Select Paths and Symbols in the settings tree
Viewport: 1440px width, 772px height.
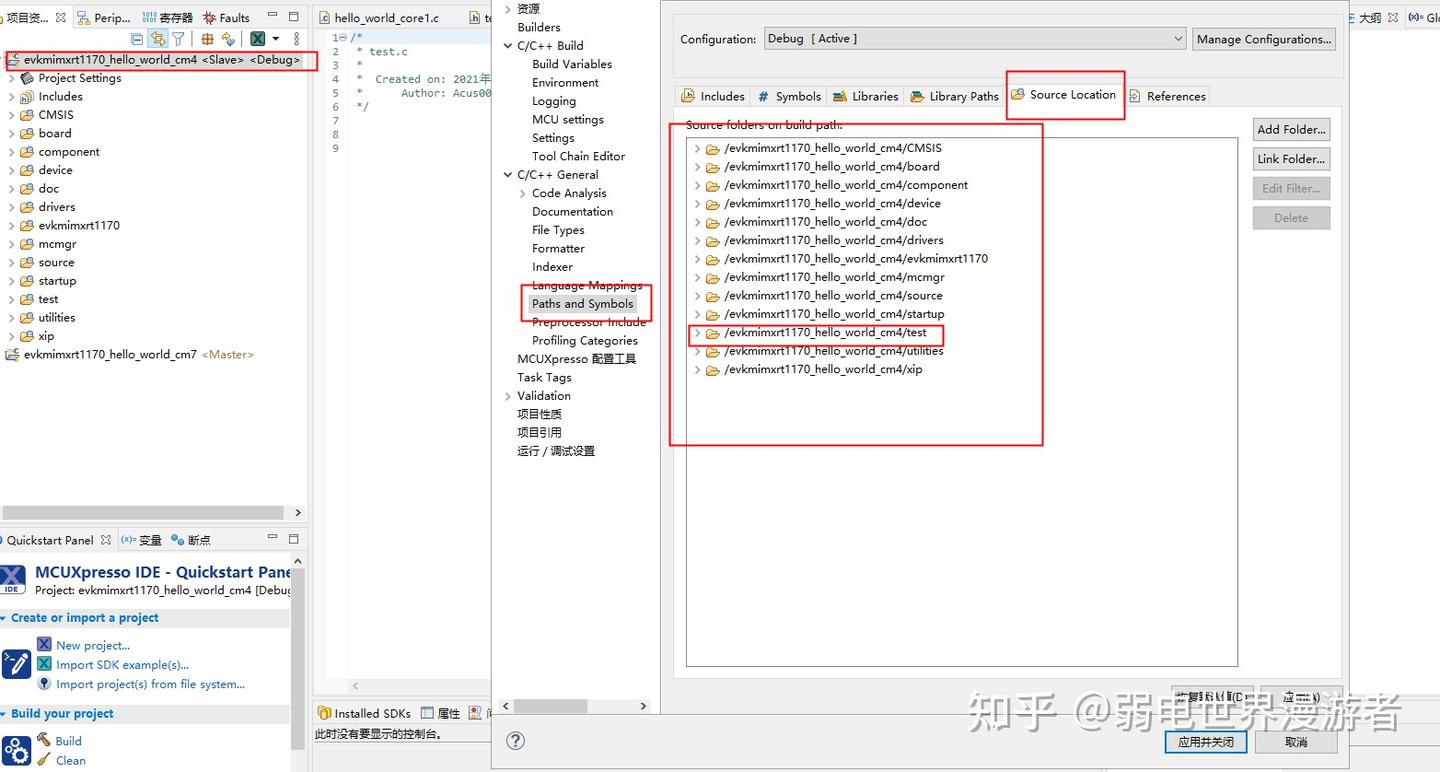tap(583, 304)
